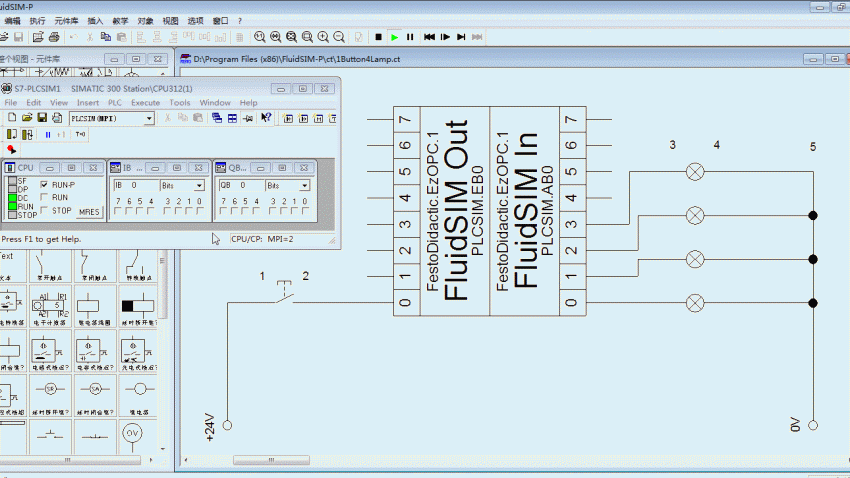The width and height of the screenshot is (850, 478).
Task: Click the print icon in FluidSIM toolbar
Action: pyautogui.click(x=54, y=37)
